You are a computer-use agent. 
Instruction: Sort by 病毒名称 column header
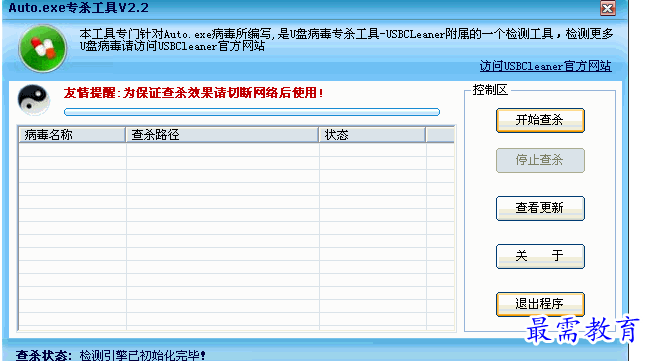pos(72,135)
